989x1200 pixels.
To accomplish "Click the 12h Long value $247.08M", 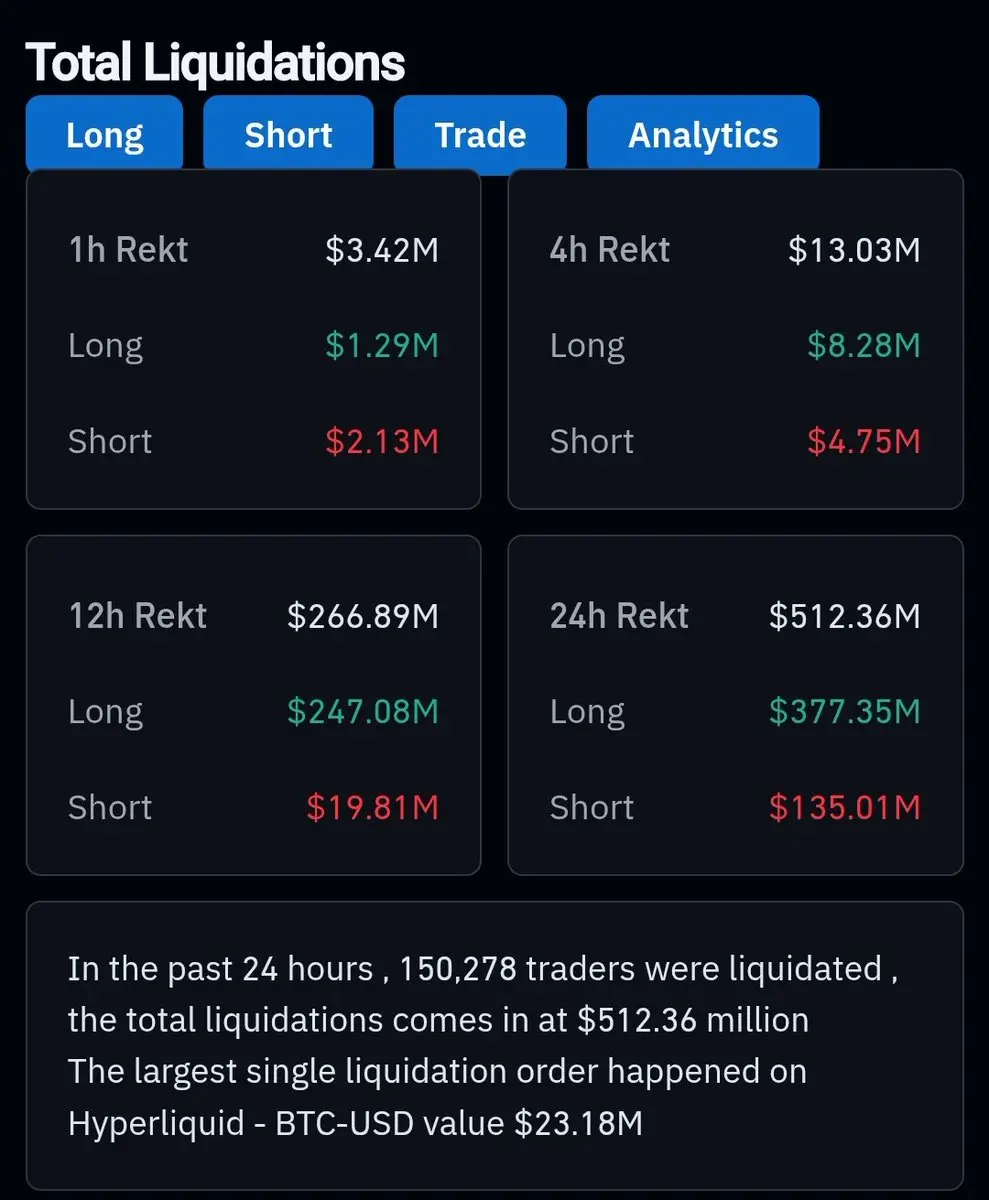I will tap(363, 712).
